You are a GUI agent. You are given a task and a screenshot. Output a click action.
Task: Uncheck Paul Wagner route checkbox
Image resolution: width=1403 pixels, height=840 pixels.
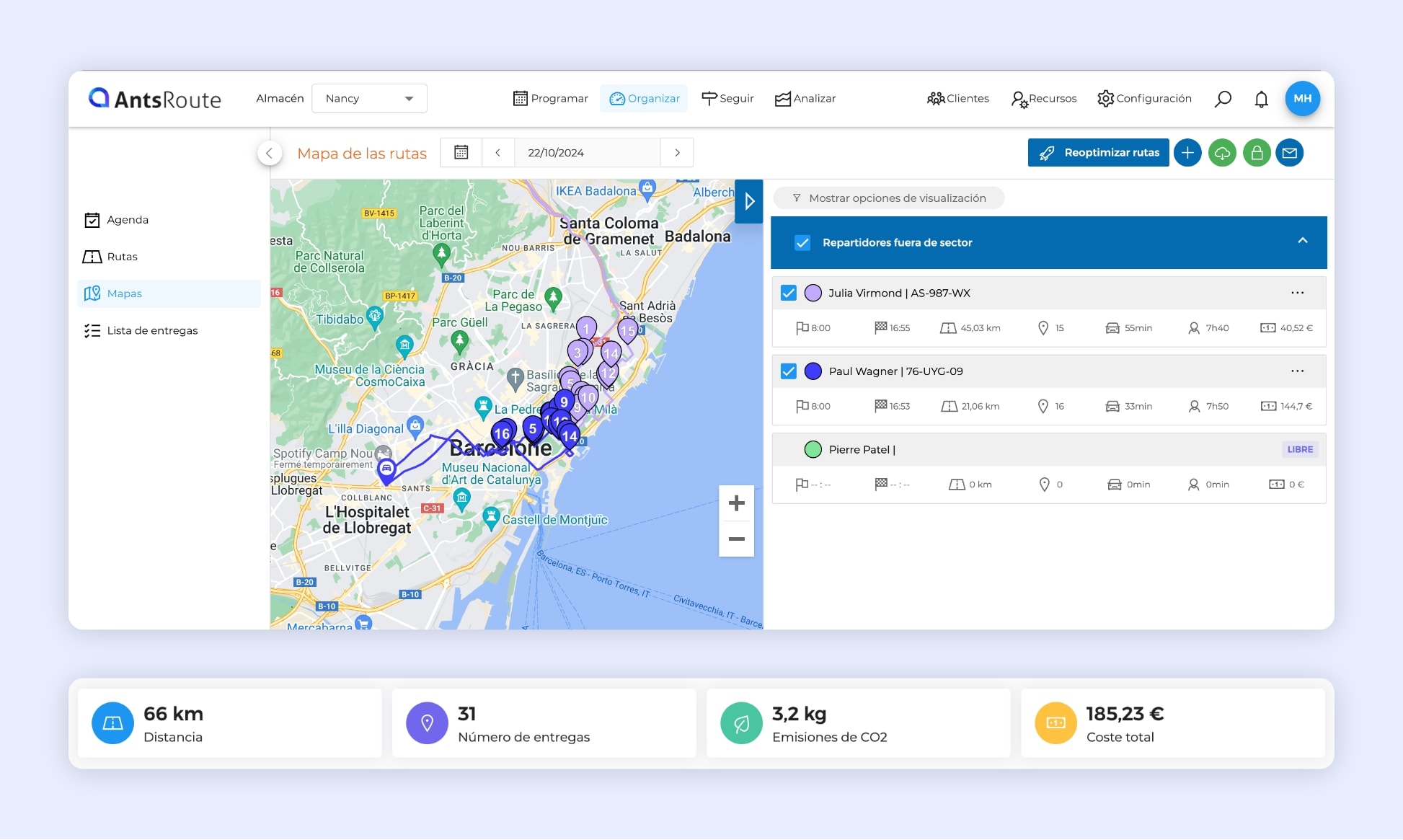[x=789, y=371]
